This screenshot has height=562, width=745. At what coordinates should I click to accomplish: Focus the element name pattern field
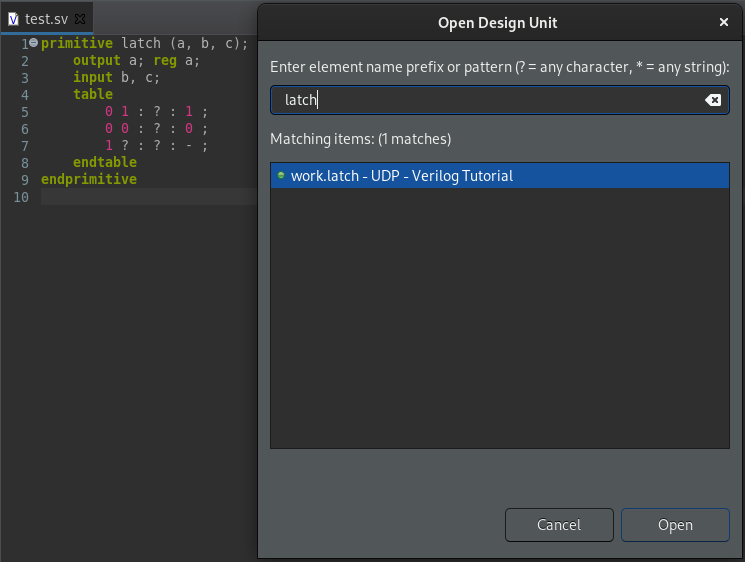[500, 100]
